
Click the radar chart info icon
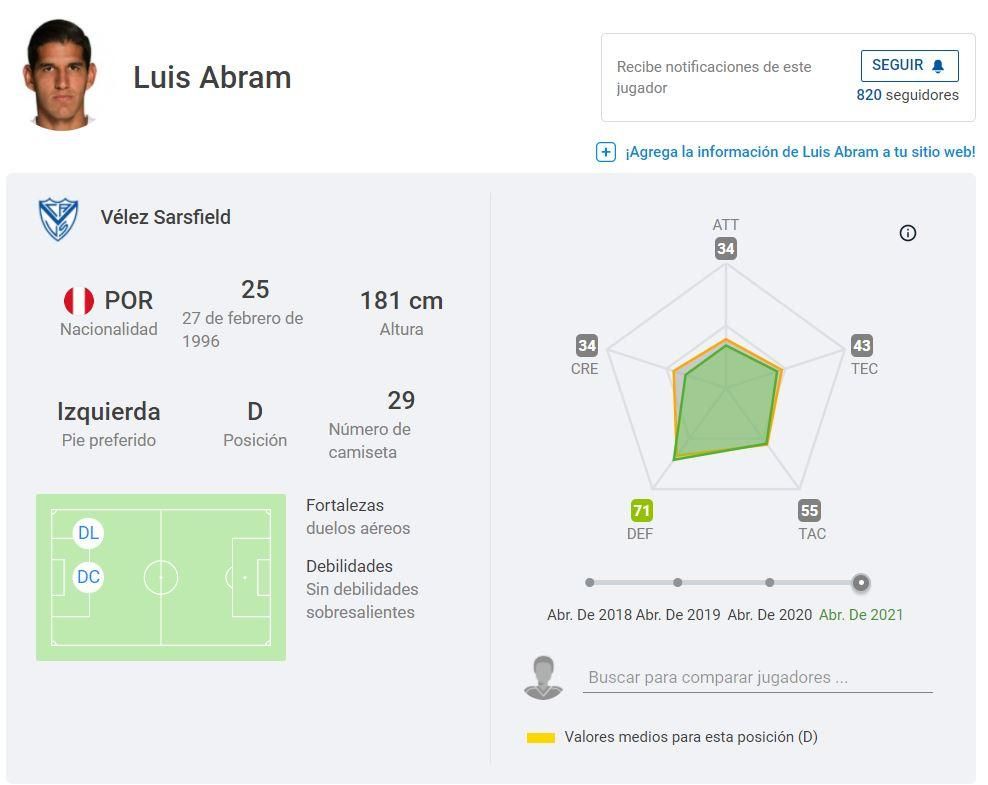908,233
